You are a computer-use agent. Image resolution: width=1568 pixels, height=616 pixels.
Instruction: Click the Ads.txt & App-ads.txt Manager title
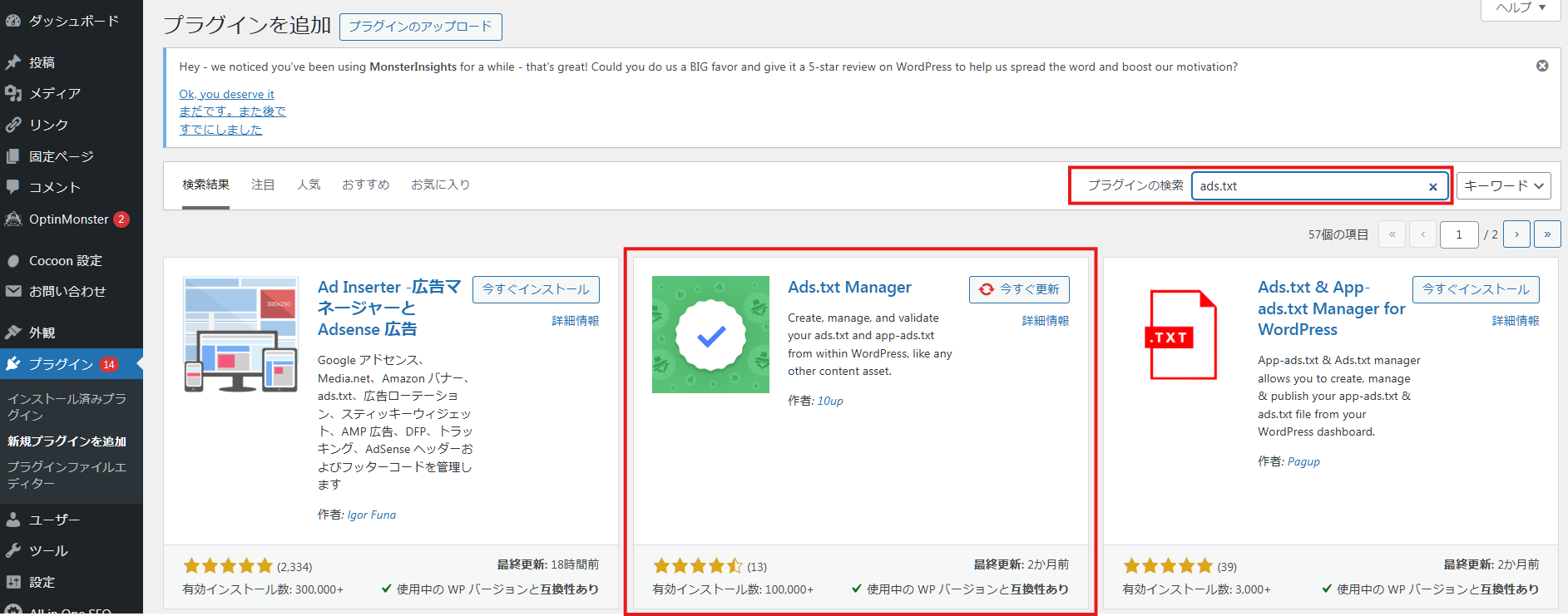pyautogui.click(x=1331, y=308)
